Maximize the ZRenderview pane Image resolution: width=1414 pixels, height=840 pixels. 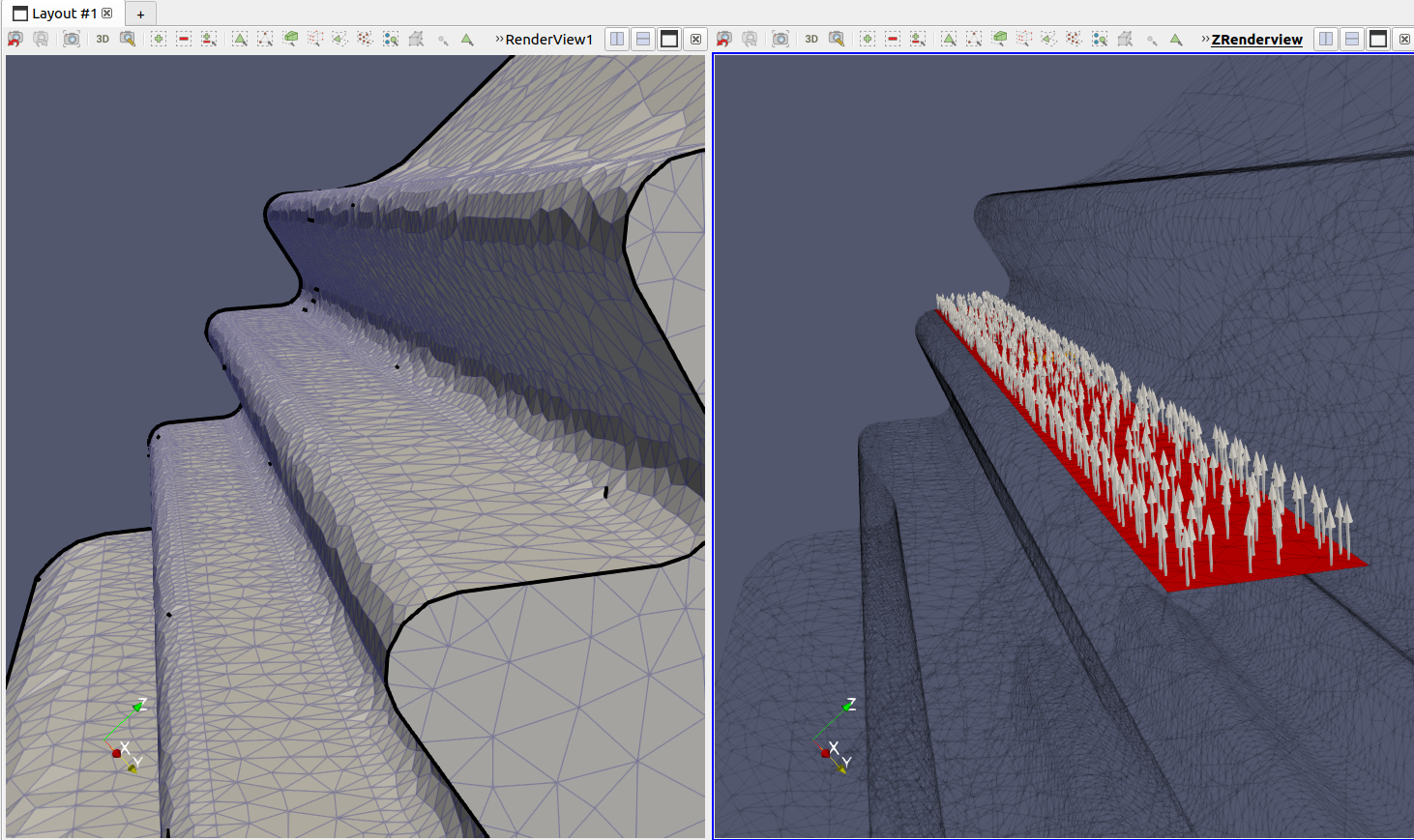tap(1378, 39)
